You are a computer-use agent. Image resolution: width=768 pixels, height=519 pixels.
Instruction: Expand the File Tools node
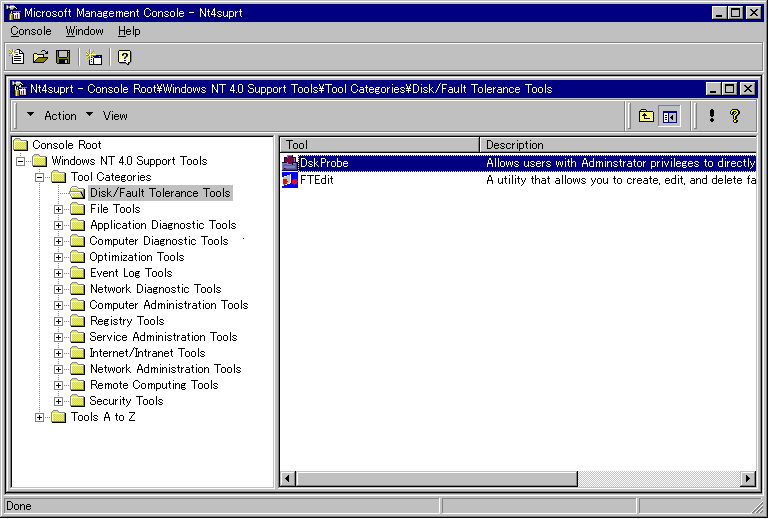click(x=58, y=210)
